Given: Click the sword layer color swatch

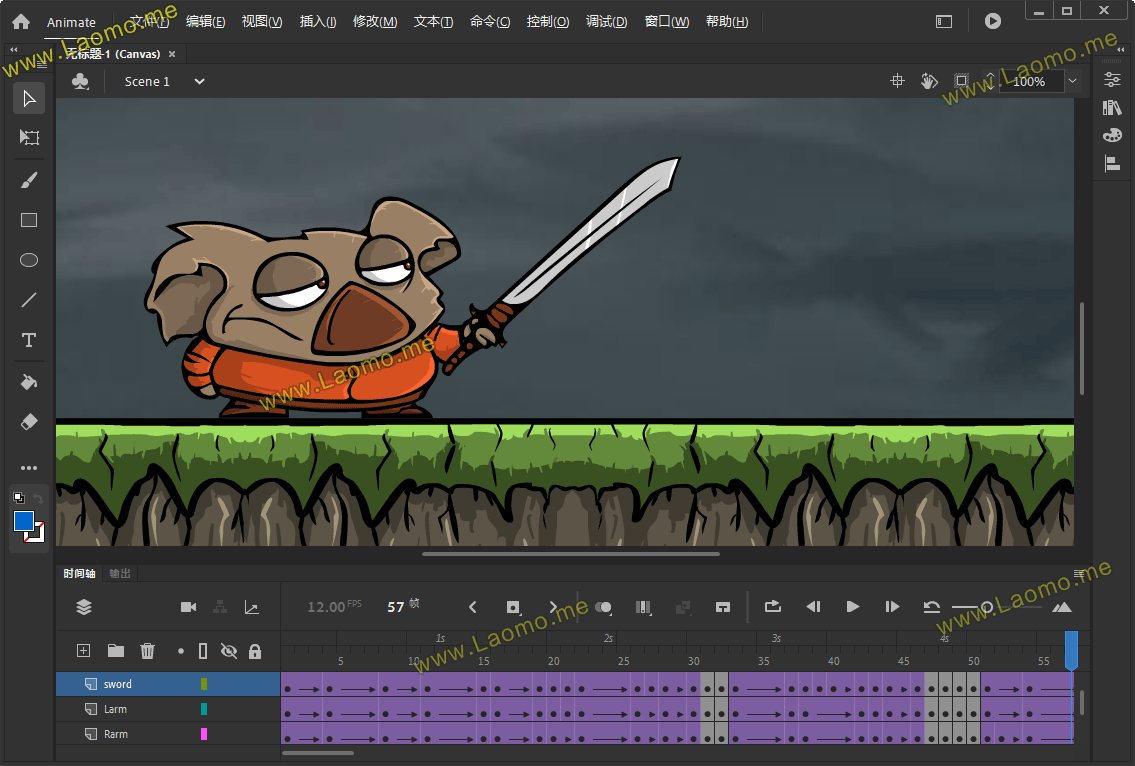Looking at the screenshot, I should [x=204, y=684].
